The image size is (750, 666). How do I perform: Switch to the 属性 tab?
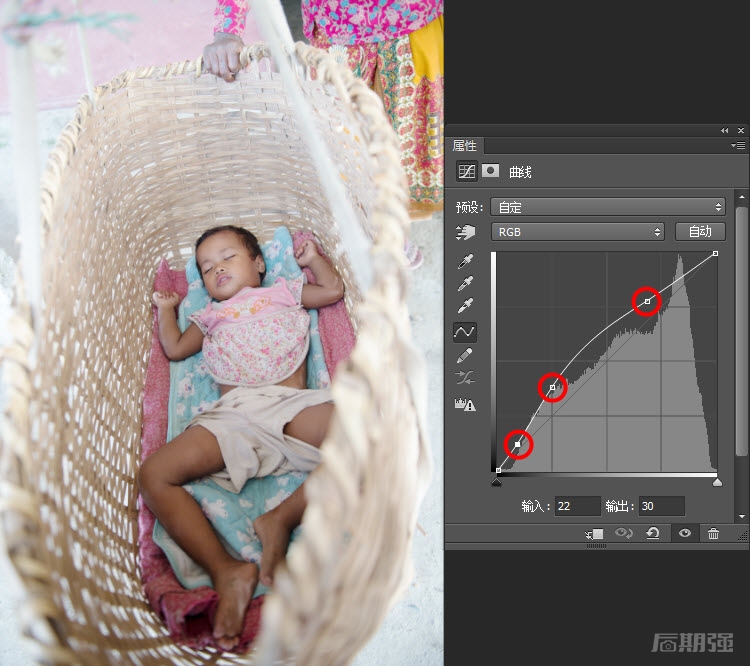pos(464,145)
